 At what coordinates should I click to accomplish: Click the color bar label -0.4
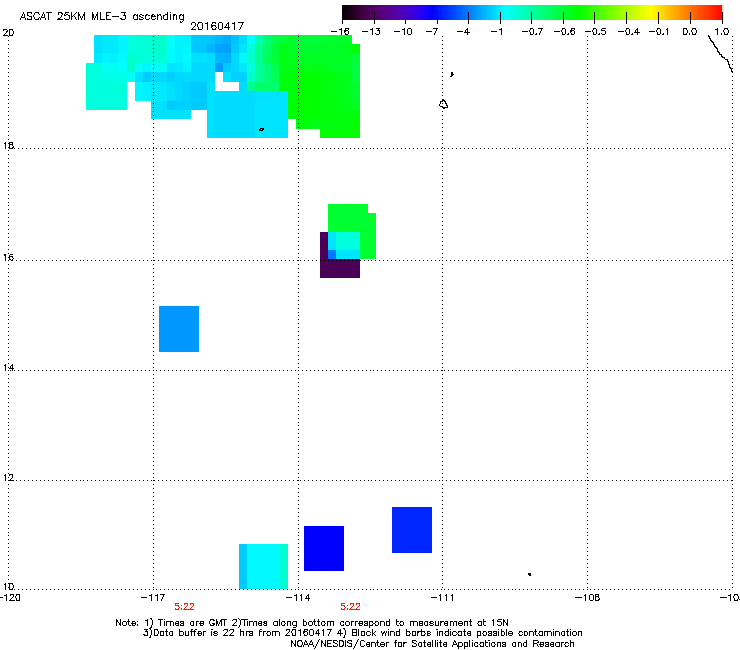pos(629,32)
